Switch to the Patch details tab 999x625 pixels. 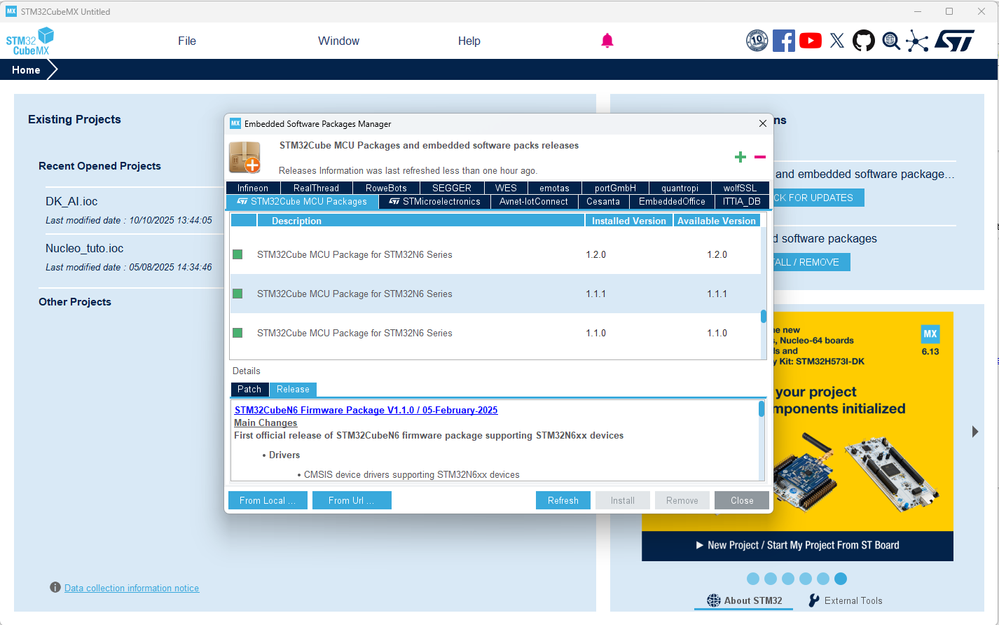[249, 389]
